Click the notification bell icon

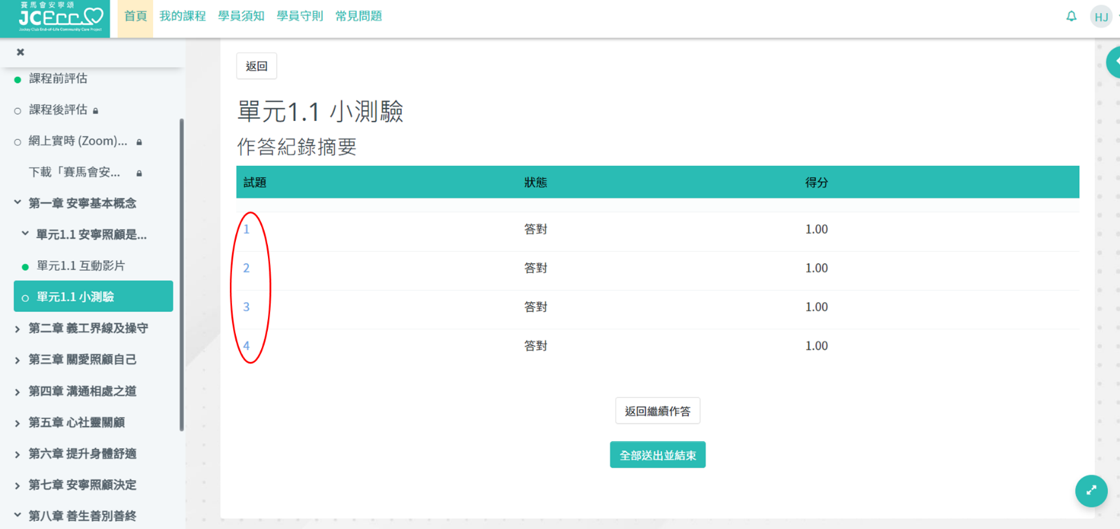(1071, 16)
